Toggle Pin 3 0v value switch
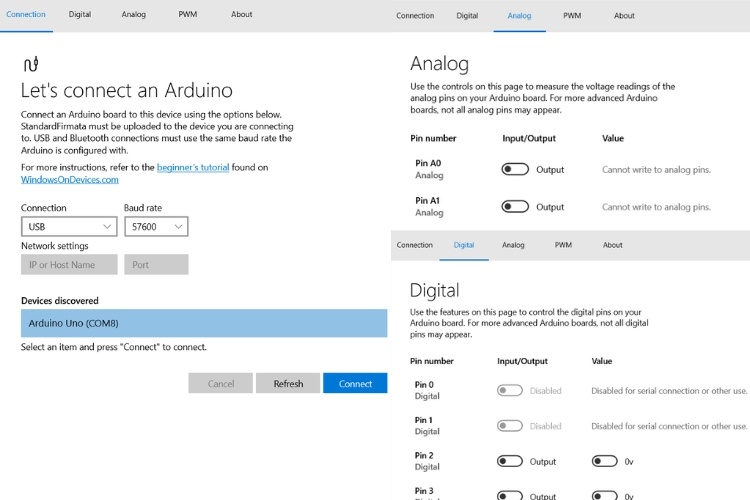The width and height of the screenshot is (750, 500). point(605,496)
